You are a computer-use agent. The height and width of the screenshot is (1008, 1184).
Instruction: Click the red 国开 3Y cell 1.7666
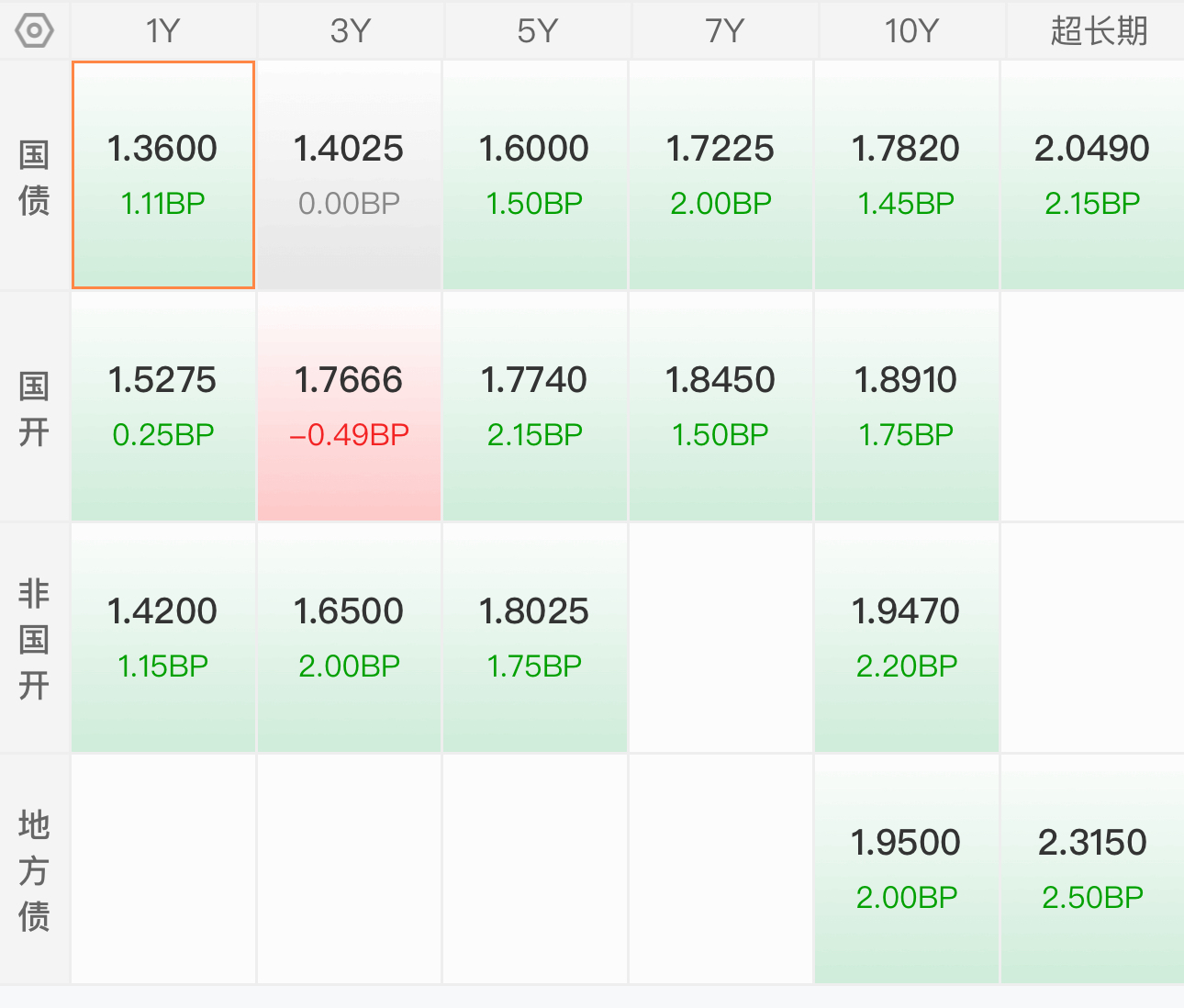pyautogui.click(x=350, y=407)
